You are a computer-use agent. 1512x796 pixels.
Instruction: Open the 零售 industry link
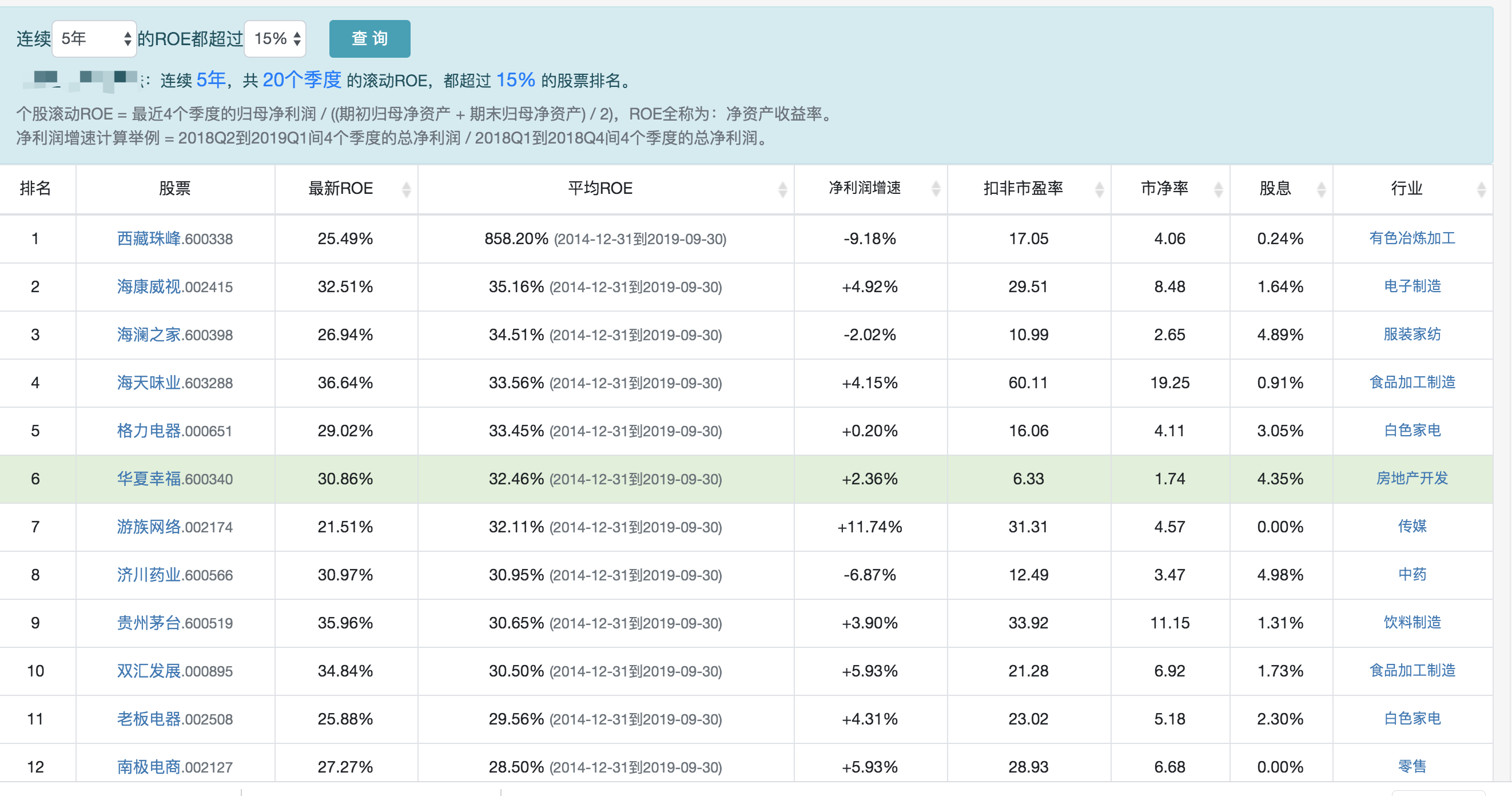click(1412, 766)
